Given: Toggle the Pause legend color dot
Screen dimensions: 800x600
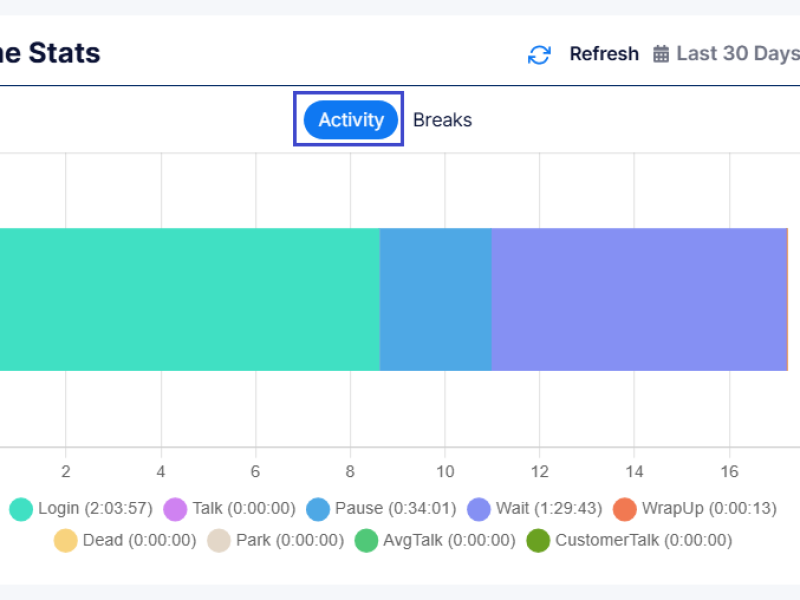Looking at the screenshot, I should (318, 509).
